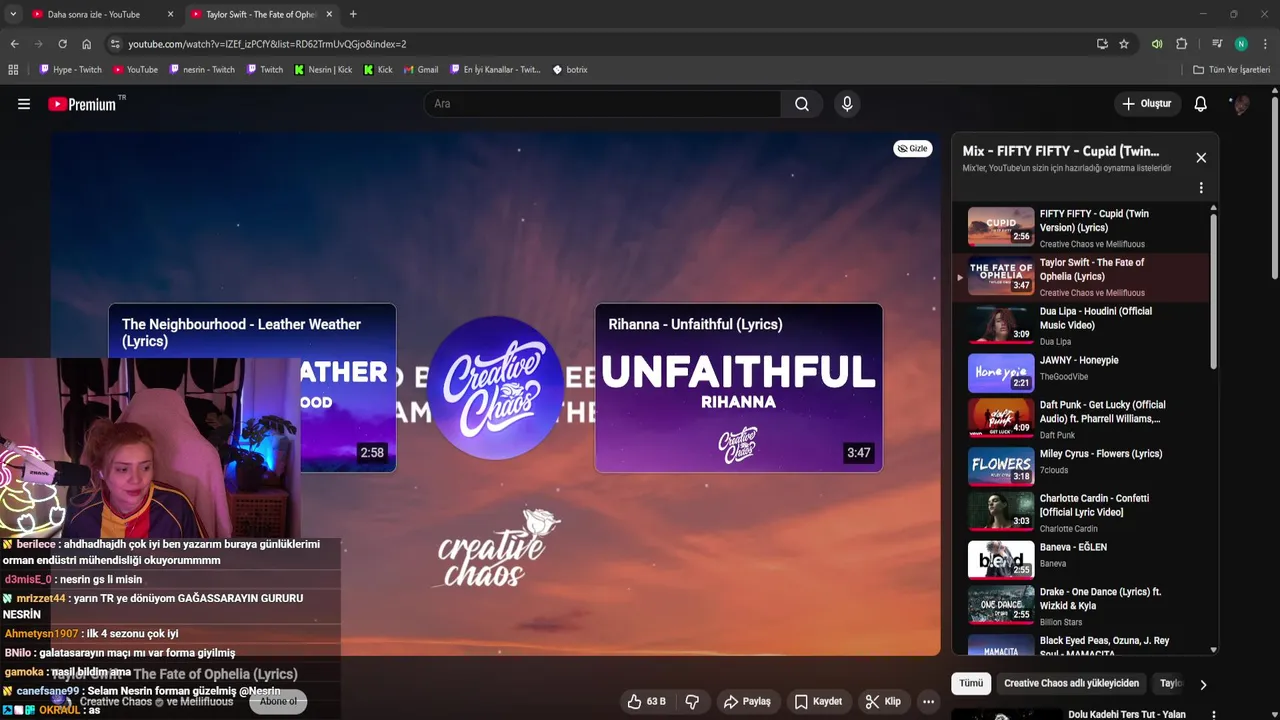Open the account avatar menu
The height and width of the screenshot is (720, 1280).
(1241, 104)
